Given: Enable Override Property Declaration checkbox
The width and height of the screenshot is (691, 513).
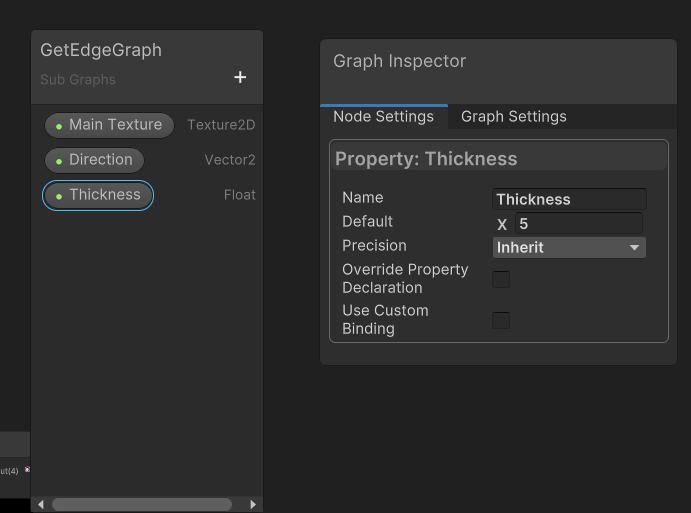Looking at the screenshot, I should (501, 279).
